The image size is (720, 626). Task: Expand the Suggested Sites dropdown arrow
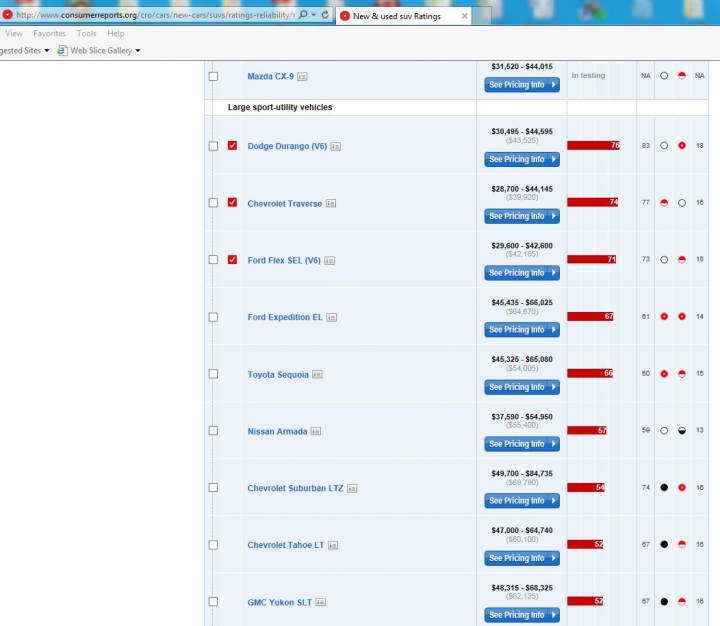47,51
